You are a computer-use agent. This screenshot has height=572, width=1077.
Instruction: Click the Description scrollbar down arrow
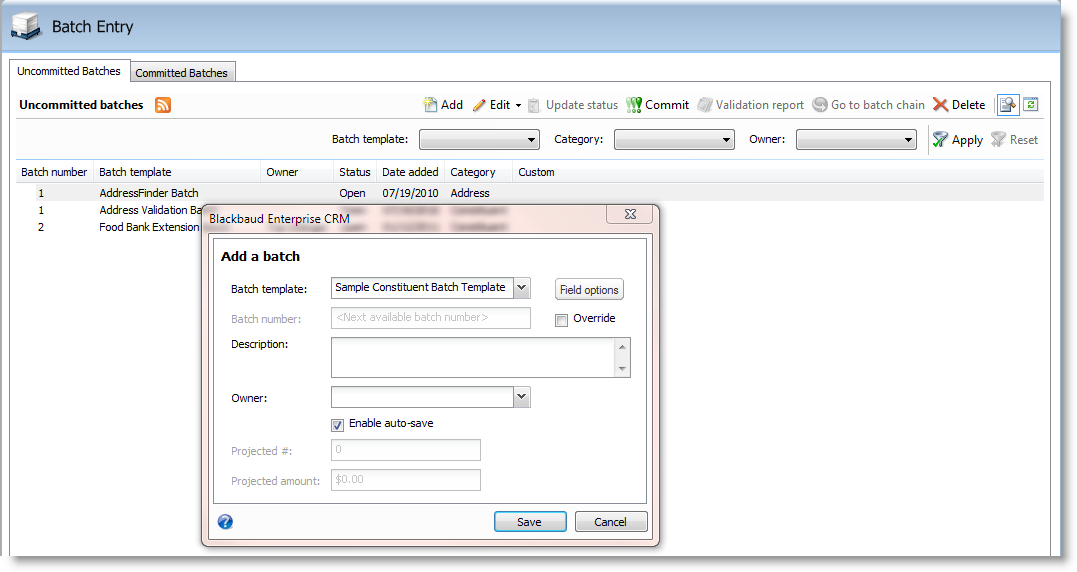(x=622, y=369)
